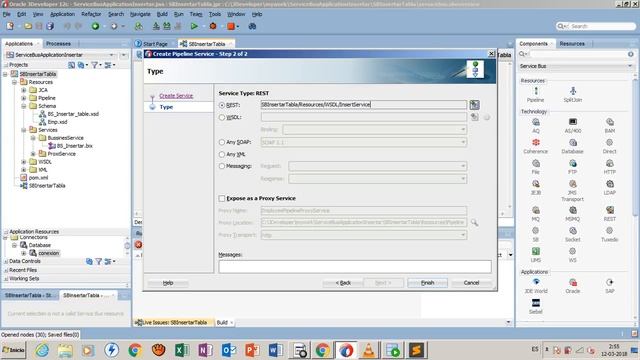This screenshot has width=640, height=360.
Task: Open the Refactor menu
Action: click(91, 14)
